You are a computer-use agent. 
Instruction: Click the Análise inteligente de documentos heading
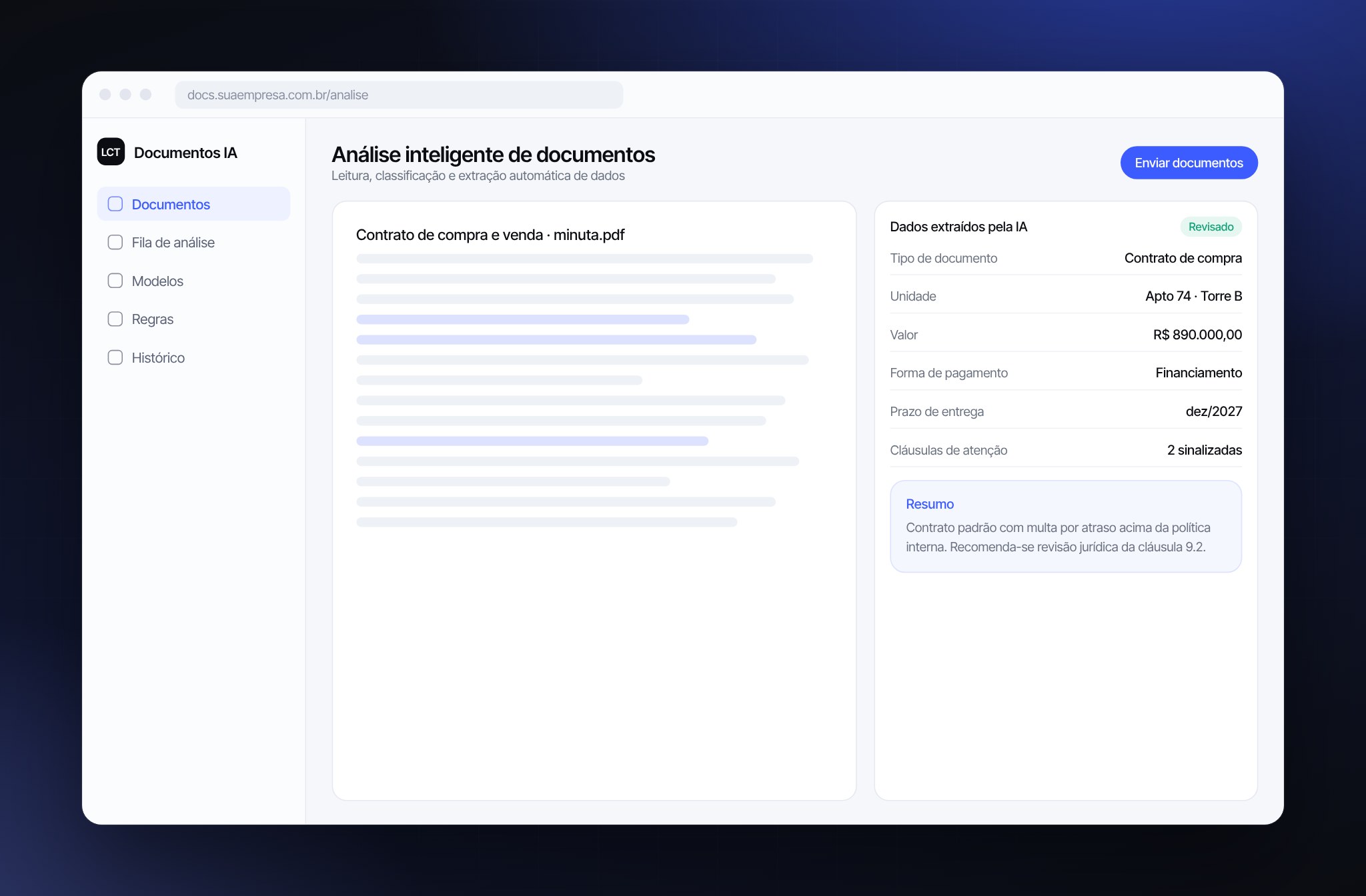pos(493,155)
